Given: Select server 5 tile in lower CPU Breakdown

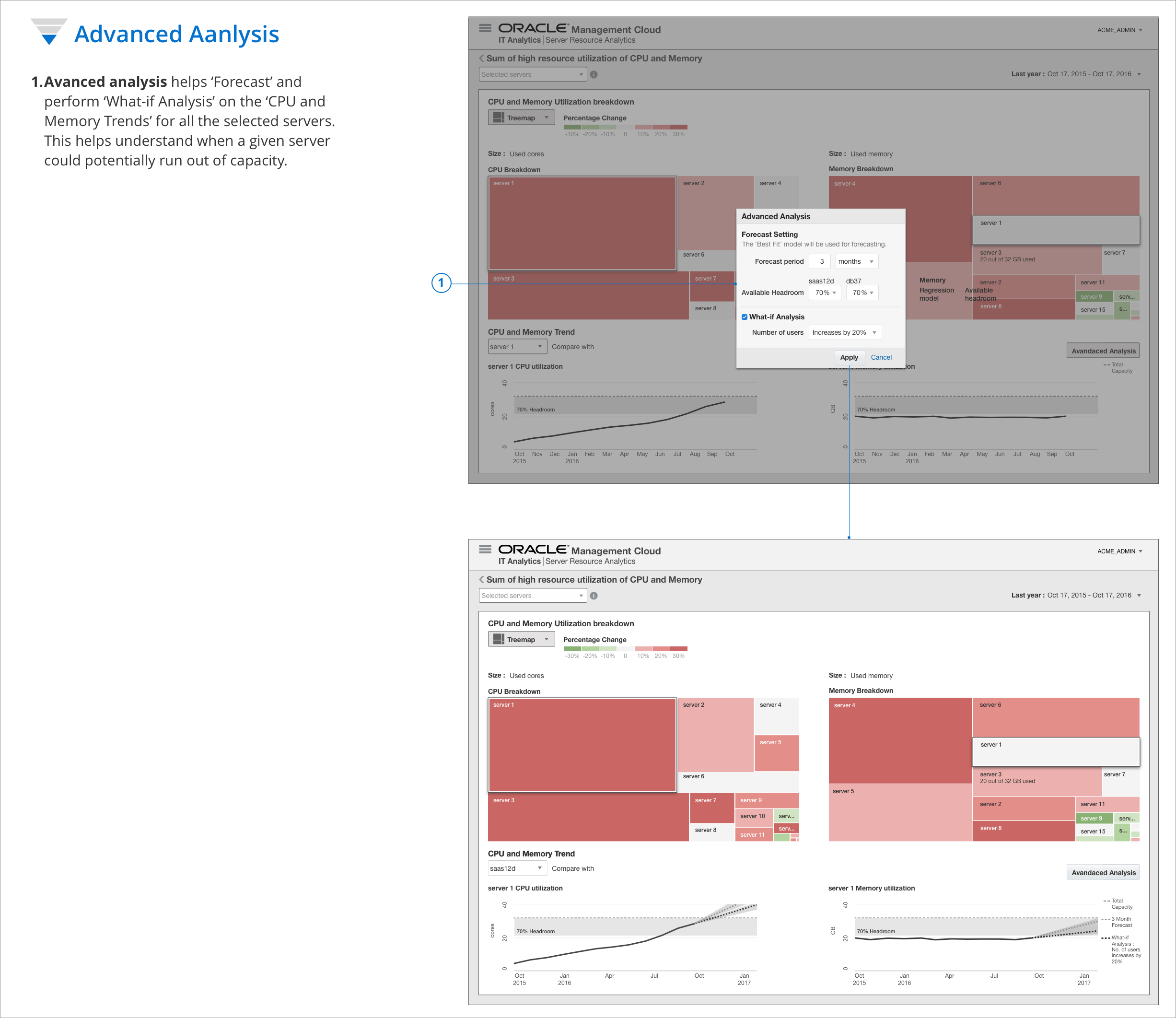Looking at the screenshot, I should click(777, 753).
